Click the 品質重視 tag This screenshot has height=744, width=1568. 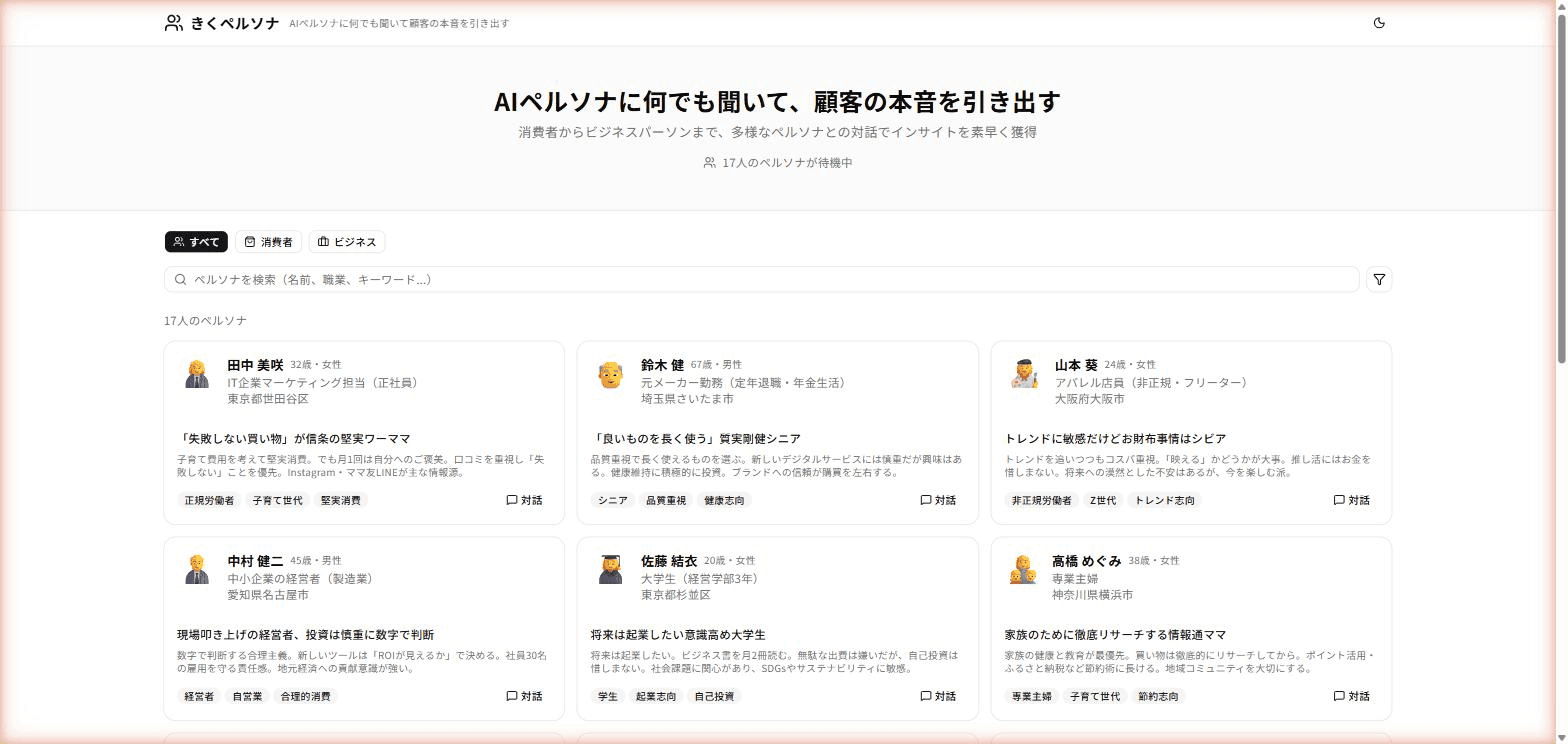pos(666,500)
